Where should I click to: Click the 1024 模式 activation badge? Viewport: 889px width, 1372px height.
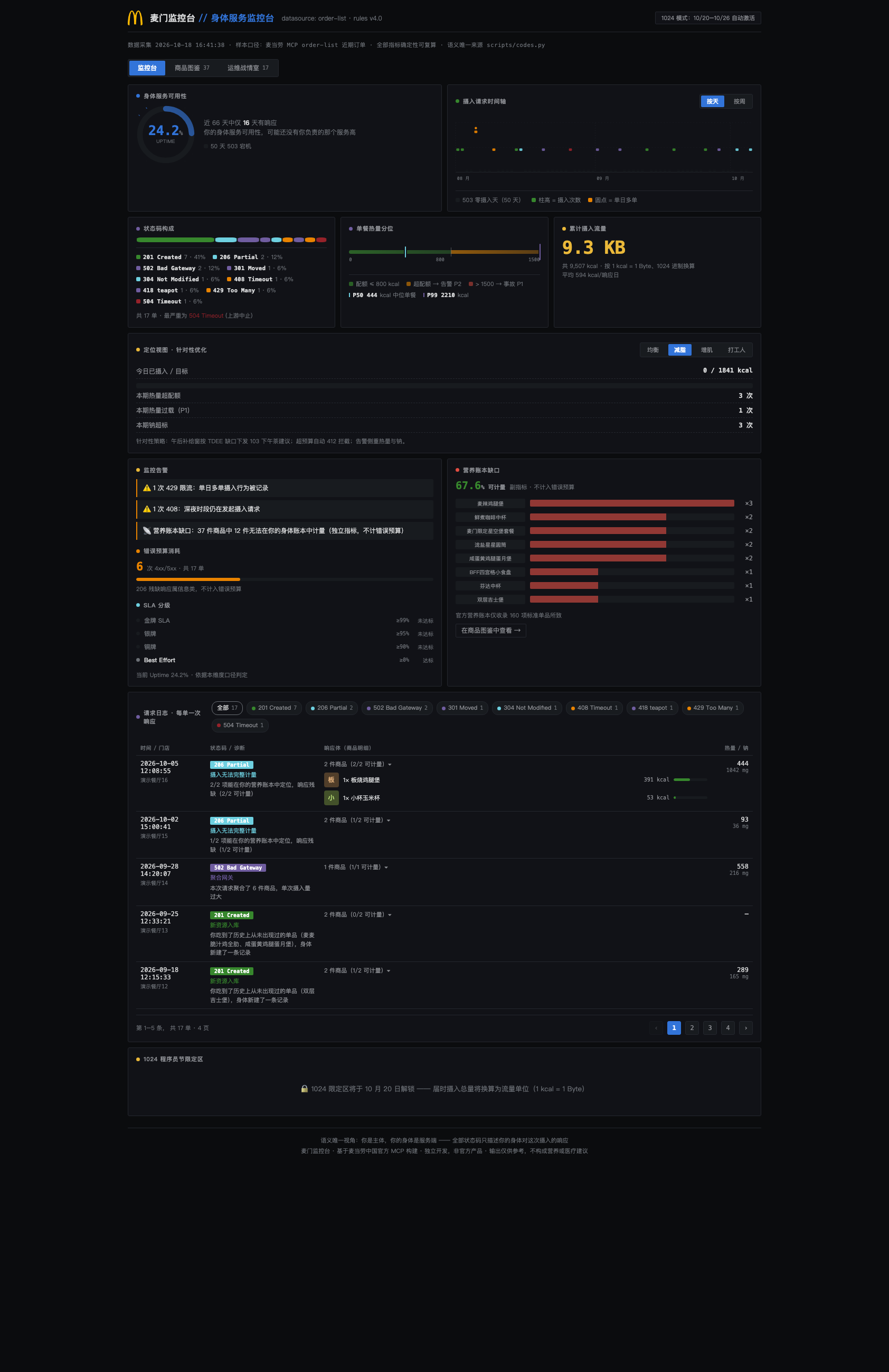point(708,18)
